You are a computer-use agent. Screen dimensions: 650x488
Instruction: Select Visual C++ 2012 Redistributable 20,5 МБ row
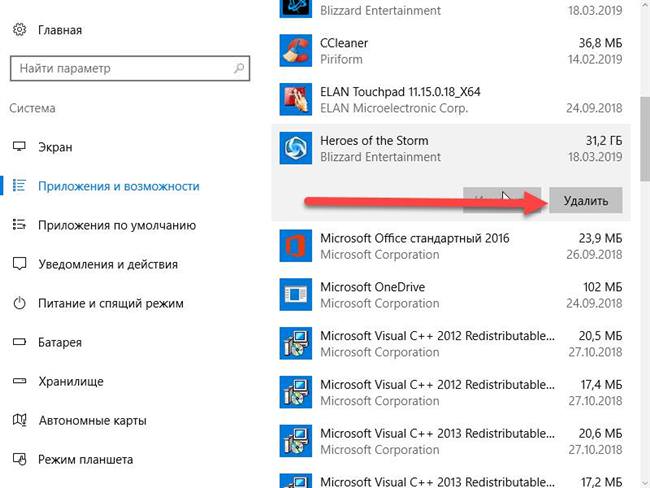(x=451, y=343)
